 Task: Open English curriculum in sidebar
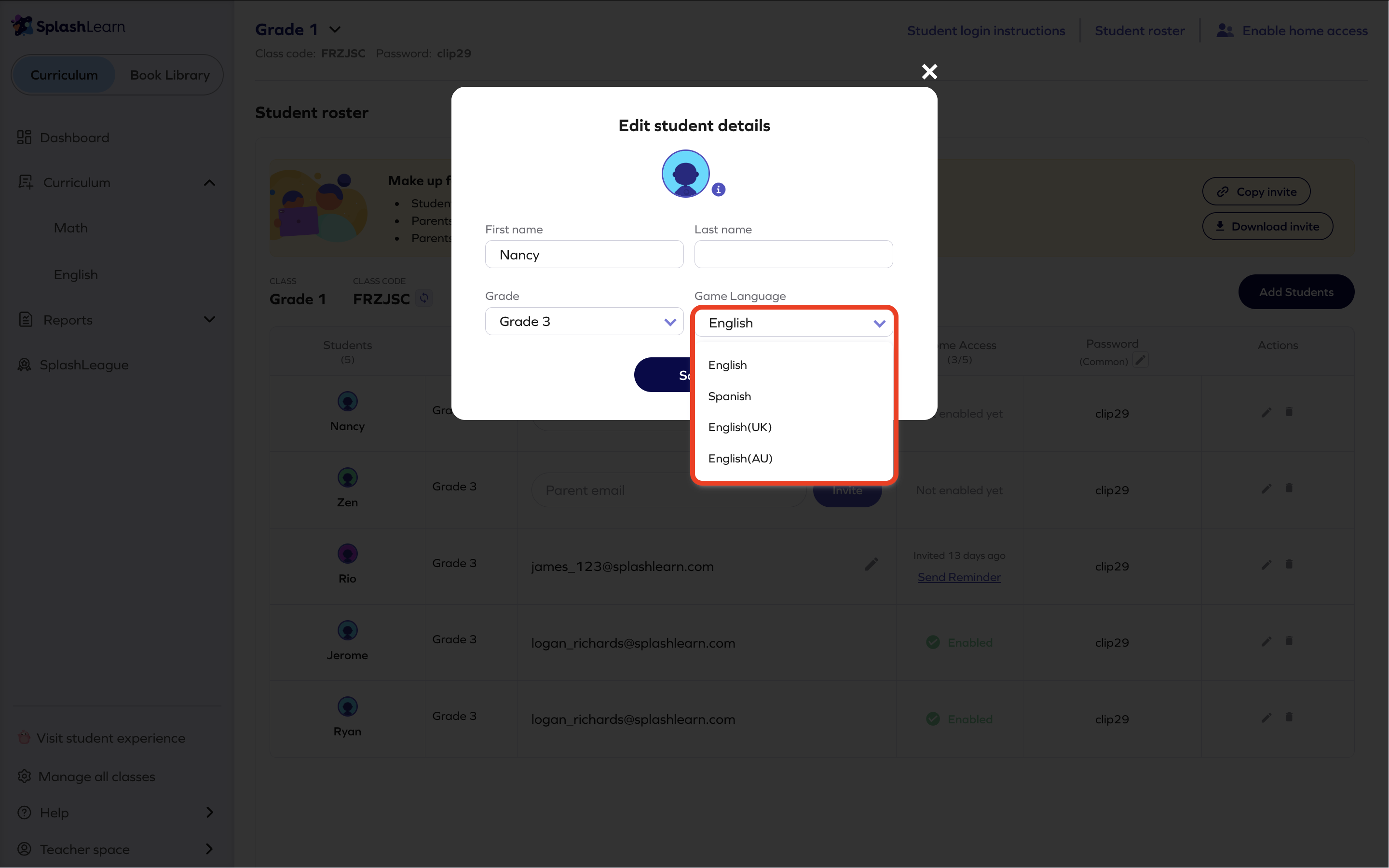click(76, 274)
